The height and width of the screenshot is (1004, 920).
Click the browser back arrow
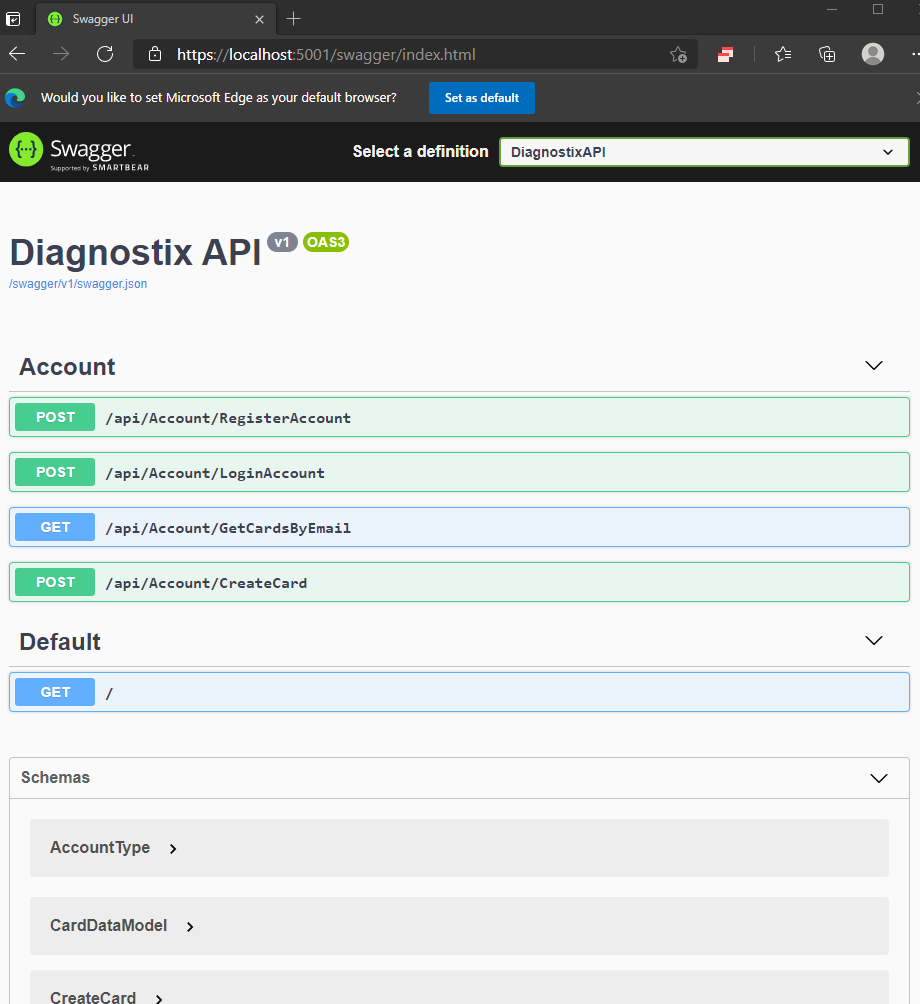17,54
